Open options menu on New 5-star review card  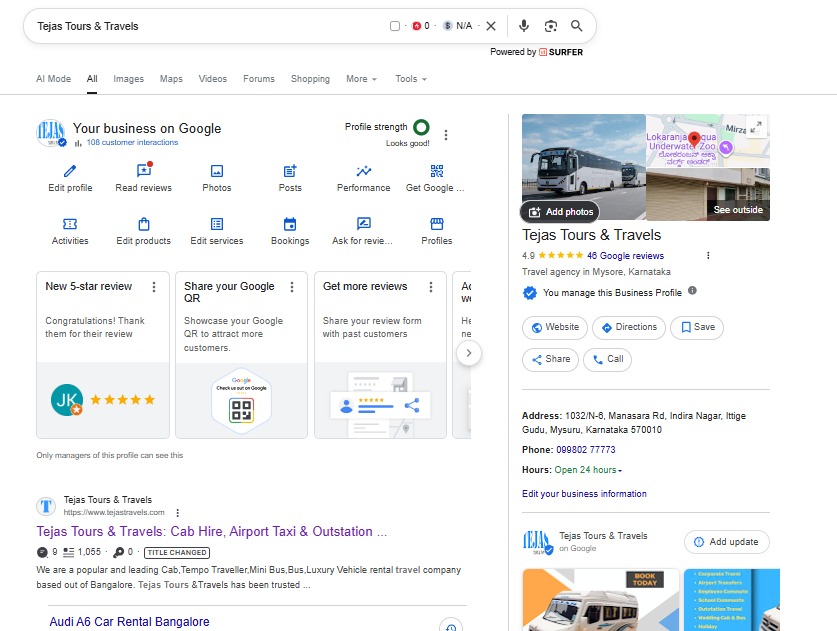click(154, 287)
